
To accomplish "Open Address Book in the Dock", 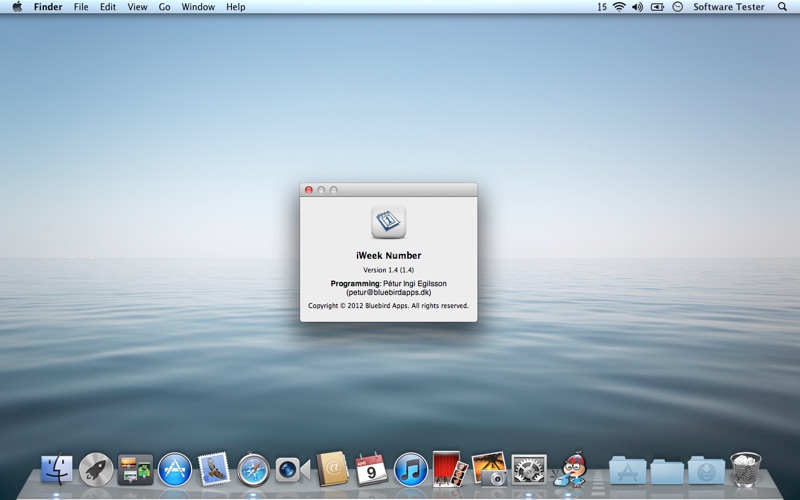I will coord(332,468).
